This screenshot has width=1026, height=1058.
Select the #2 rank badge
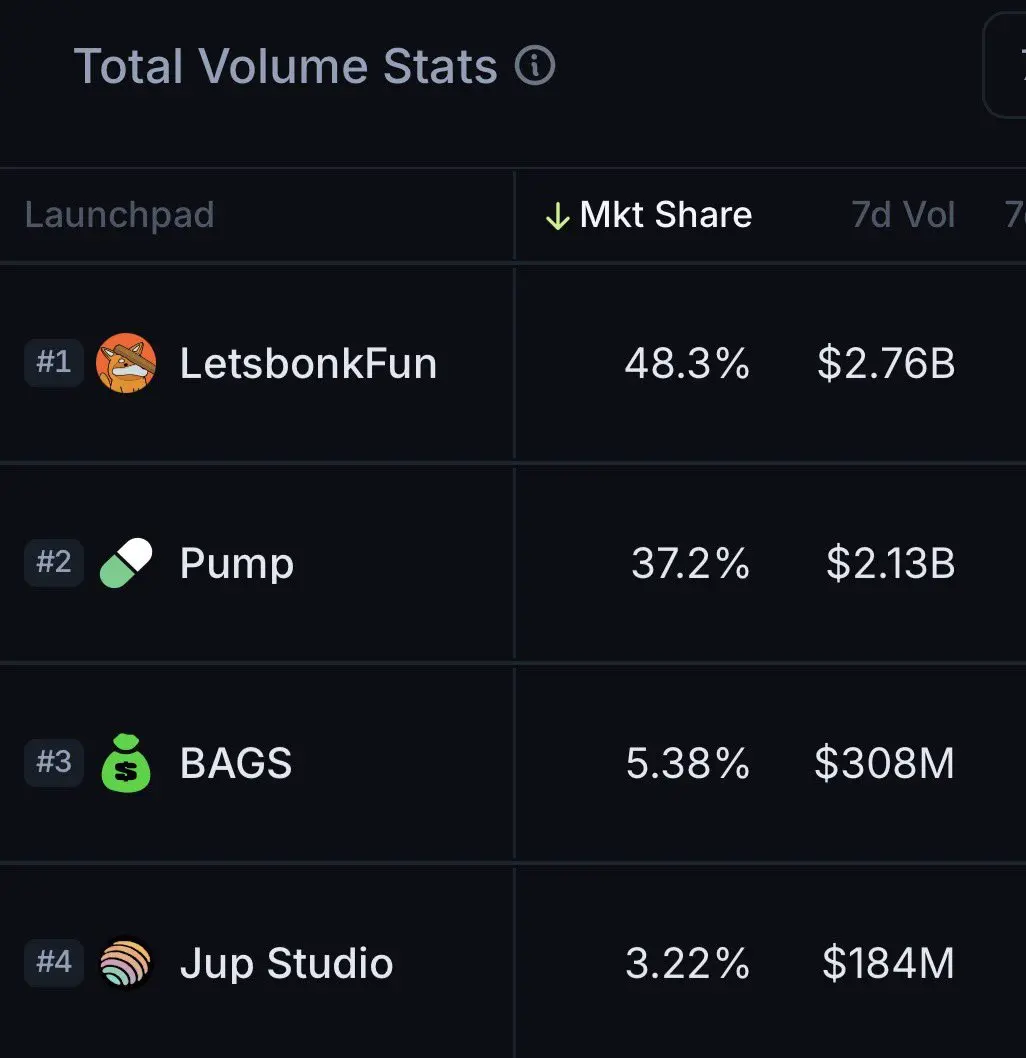[54, 562]
